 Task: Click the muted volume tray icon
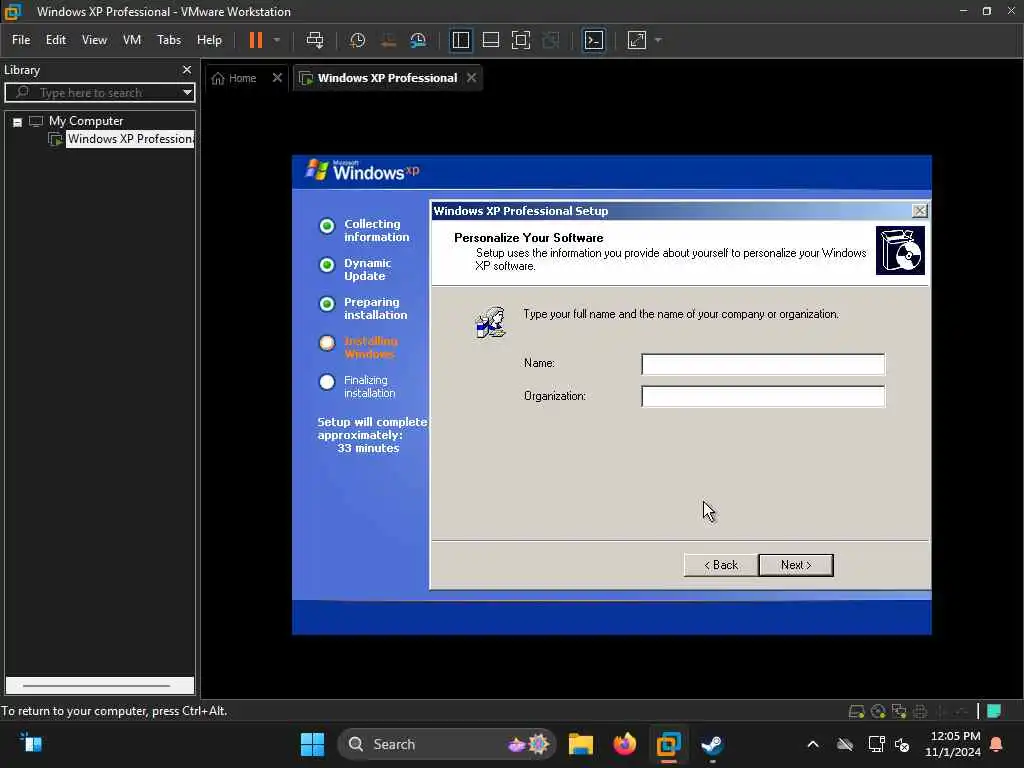tap(903, 744)
